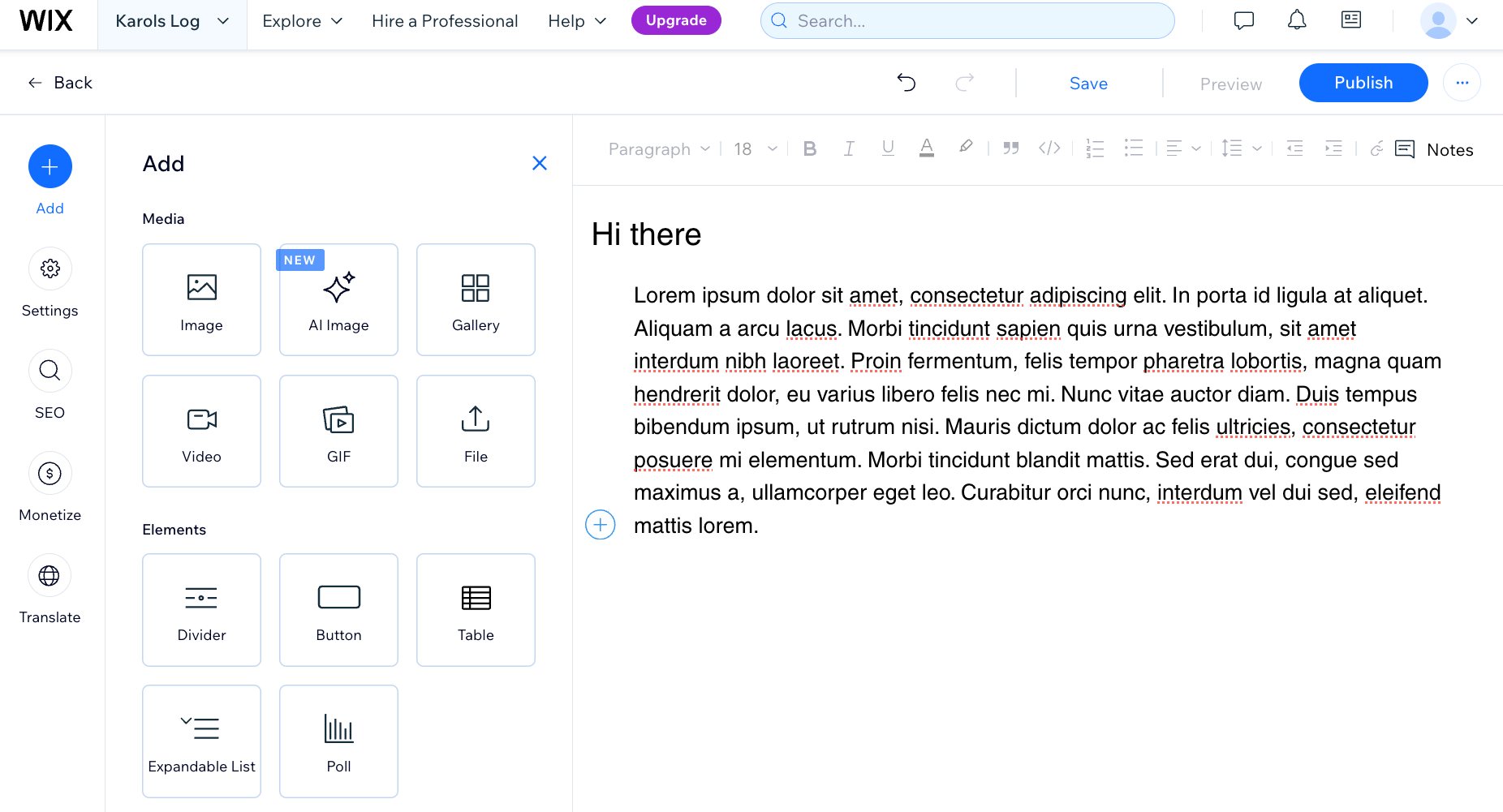This screenshot has height=812, width=1503.
Task: Publish the blog post
Action: (1363, 82)
